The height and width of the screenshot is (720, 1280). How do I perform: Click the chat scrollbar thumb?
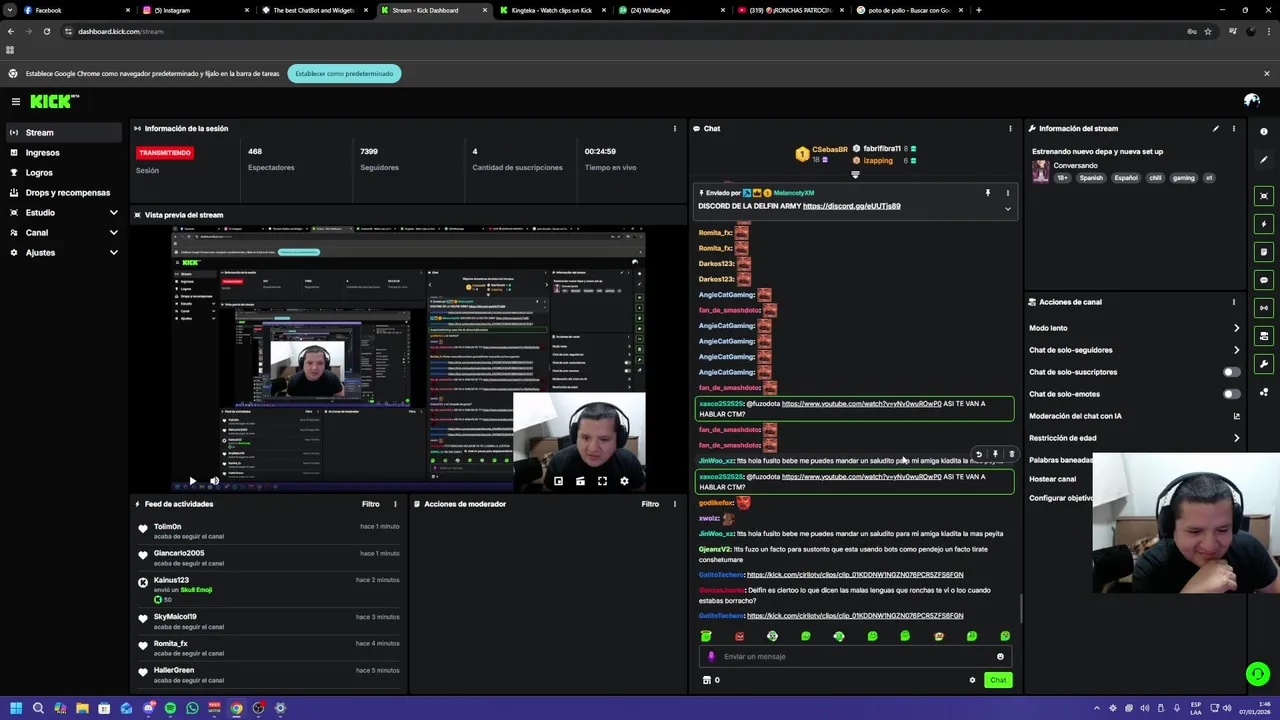(1021, 607)
